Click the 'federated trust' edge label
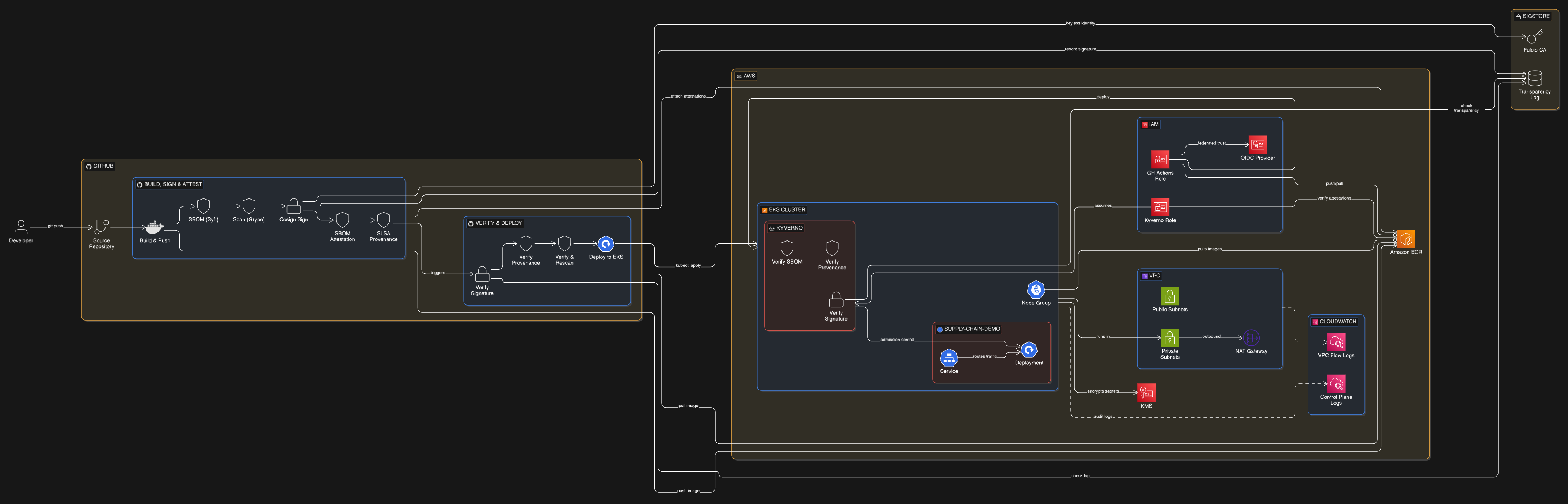 coord(1212,143)
